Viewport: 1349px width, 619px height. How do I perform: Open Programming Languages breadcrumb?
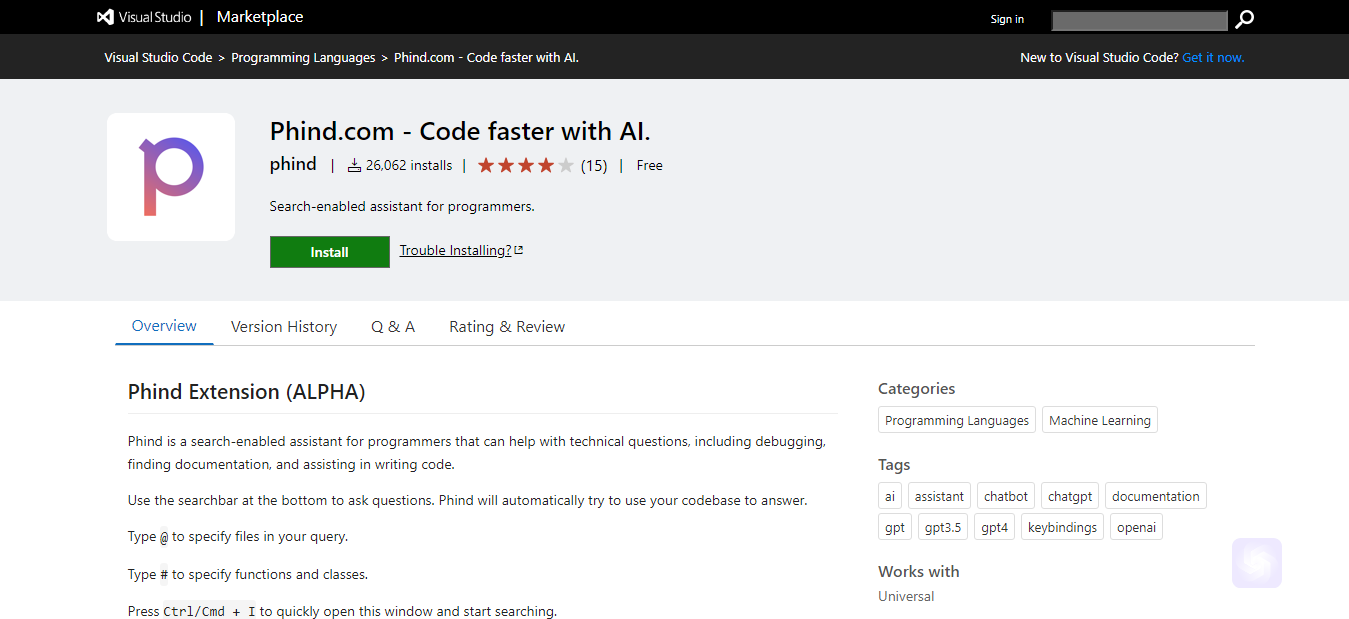(x=303, y=58)
